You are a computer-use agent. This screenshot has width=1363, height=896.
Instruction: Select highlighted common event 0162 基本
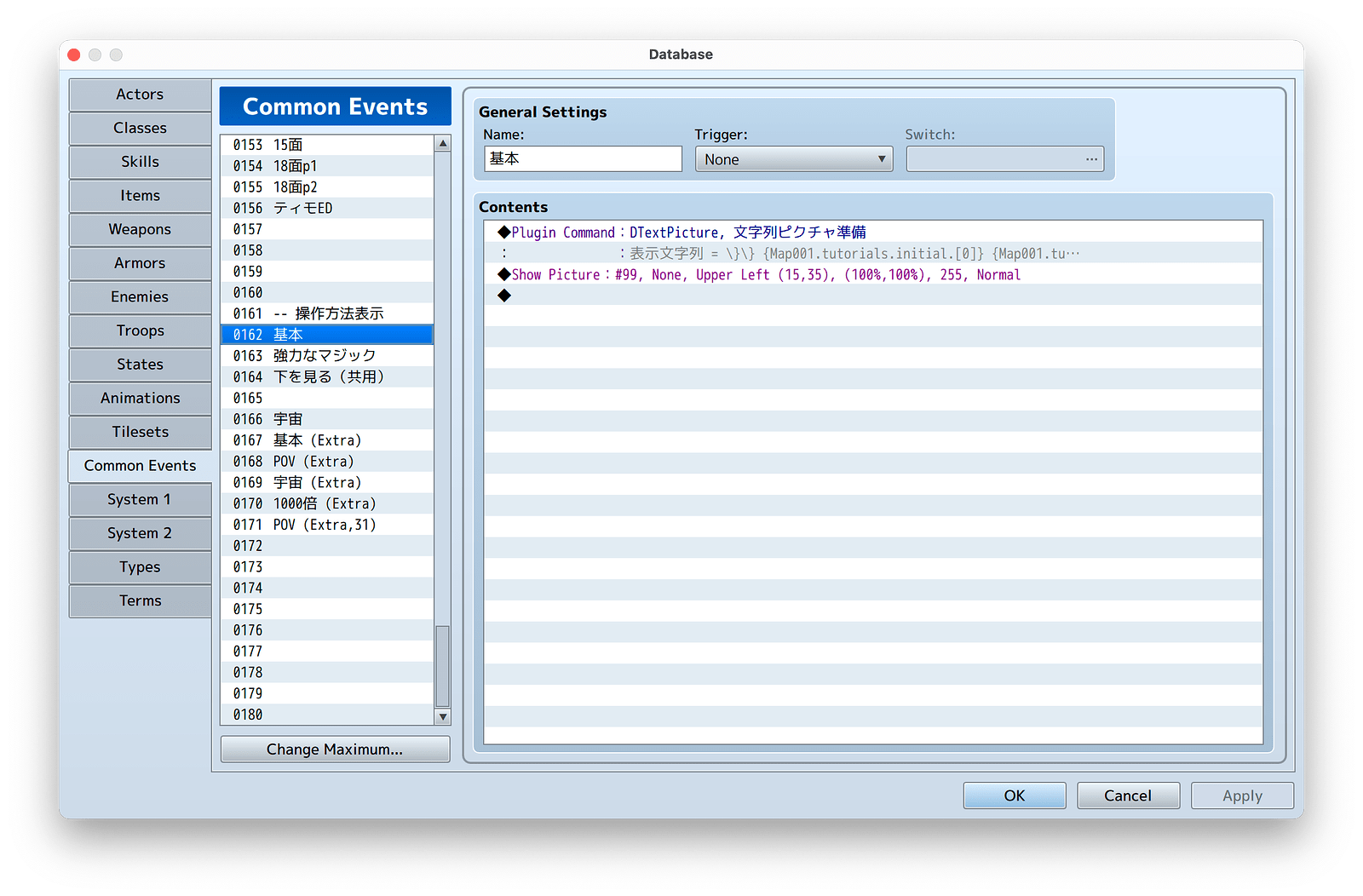327,335
